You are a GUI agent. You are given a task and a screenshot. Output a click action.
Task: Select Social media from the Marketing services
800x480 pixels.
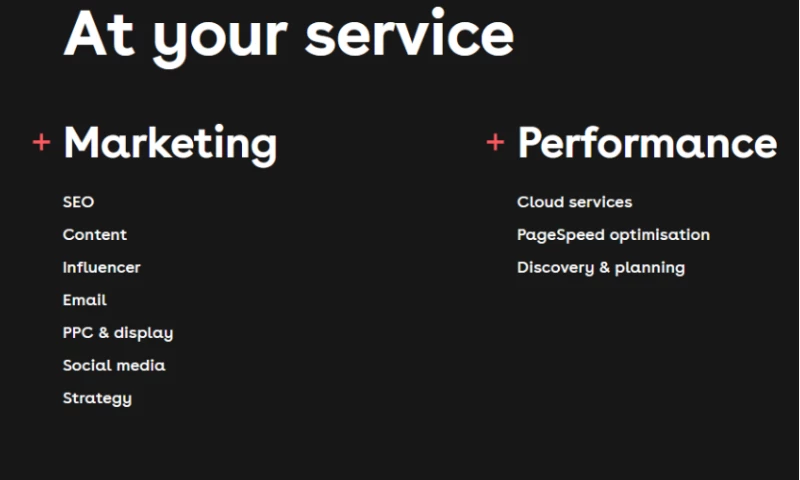point(114,366)
